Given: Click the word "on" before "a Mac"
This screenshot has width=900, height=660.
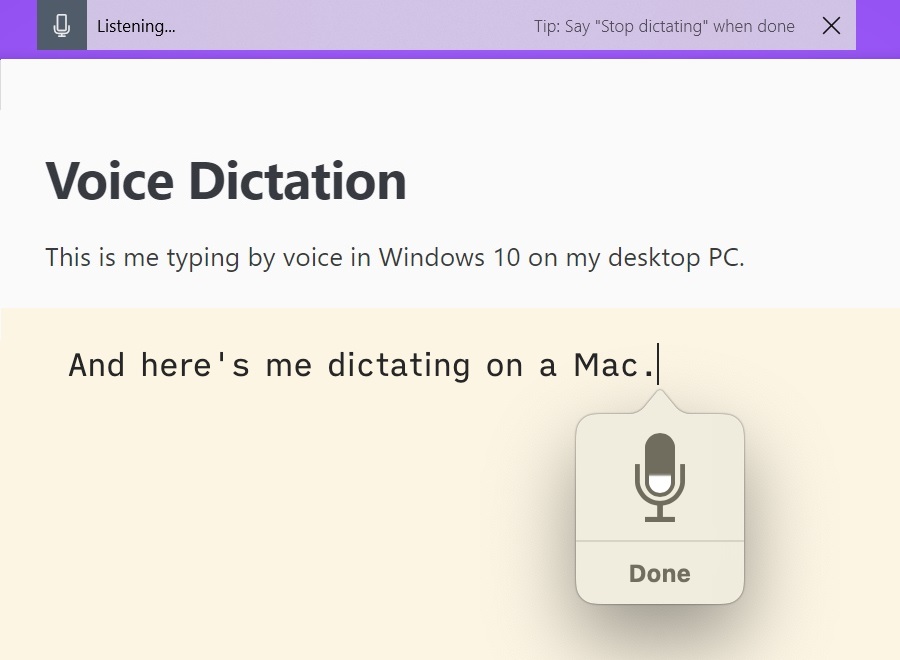Looking at the screenshot, I should [x=504, y=365].
